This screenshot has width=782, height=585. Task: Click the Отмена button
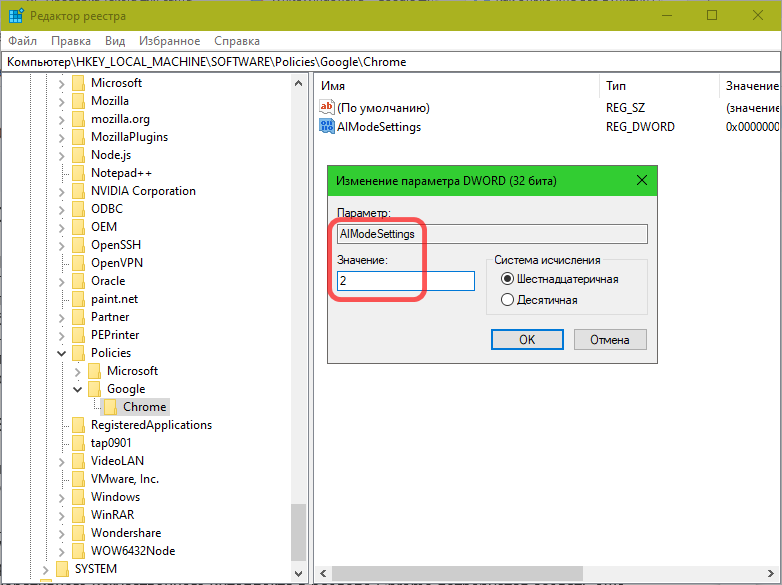click(609, 339)
